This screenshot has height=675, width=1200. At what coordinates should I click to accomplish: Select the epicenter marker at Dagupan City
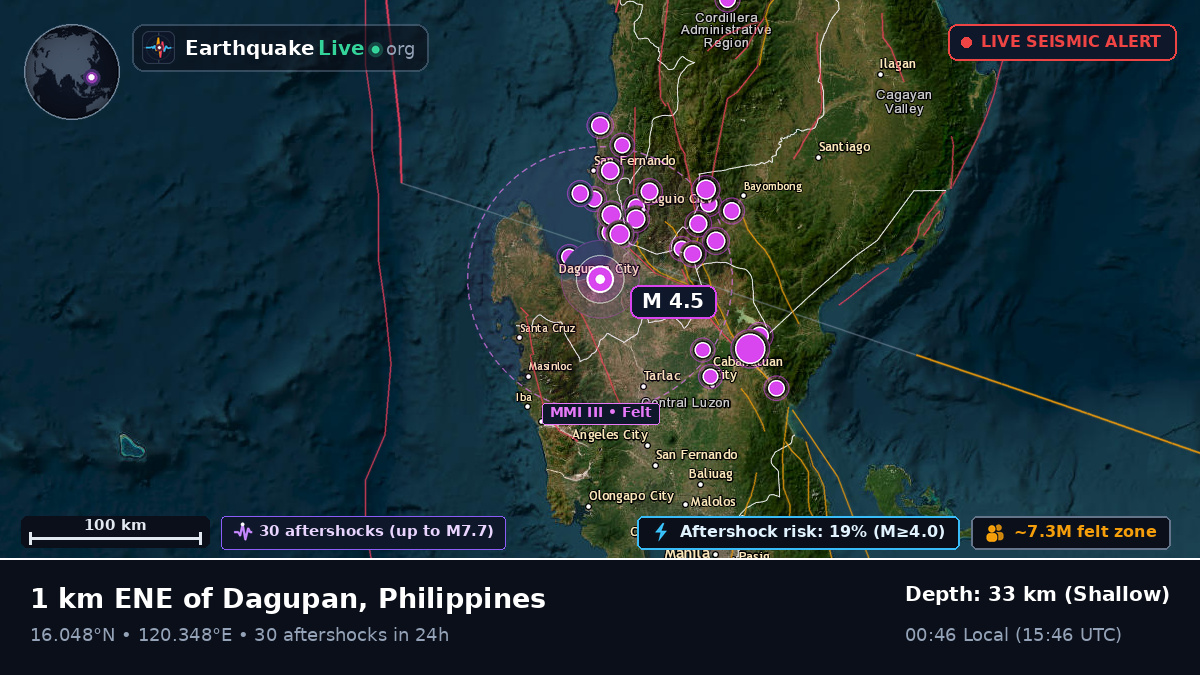click(x=600, y=280)
